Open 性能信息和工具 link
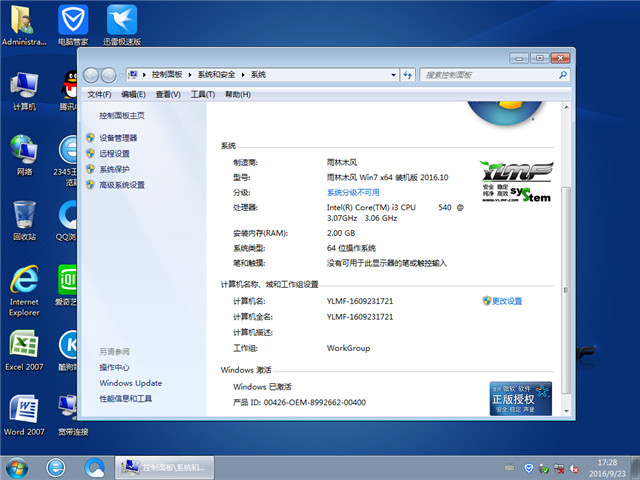The width and height of the screenshot is (640, 480). [x=126, y=398]
